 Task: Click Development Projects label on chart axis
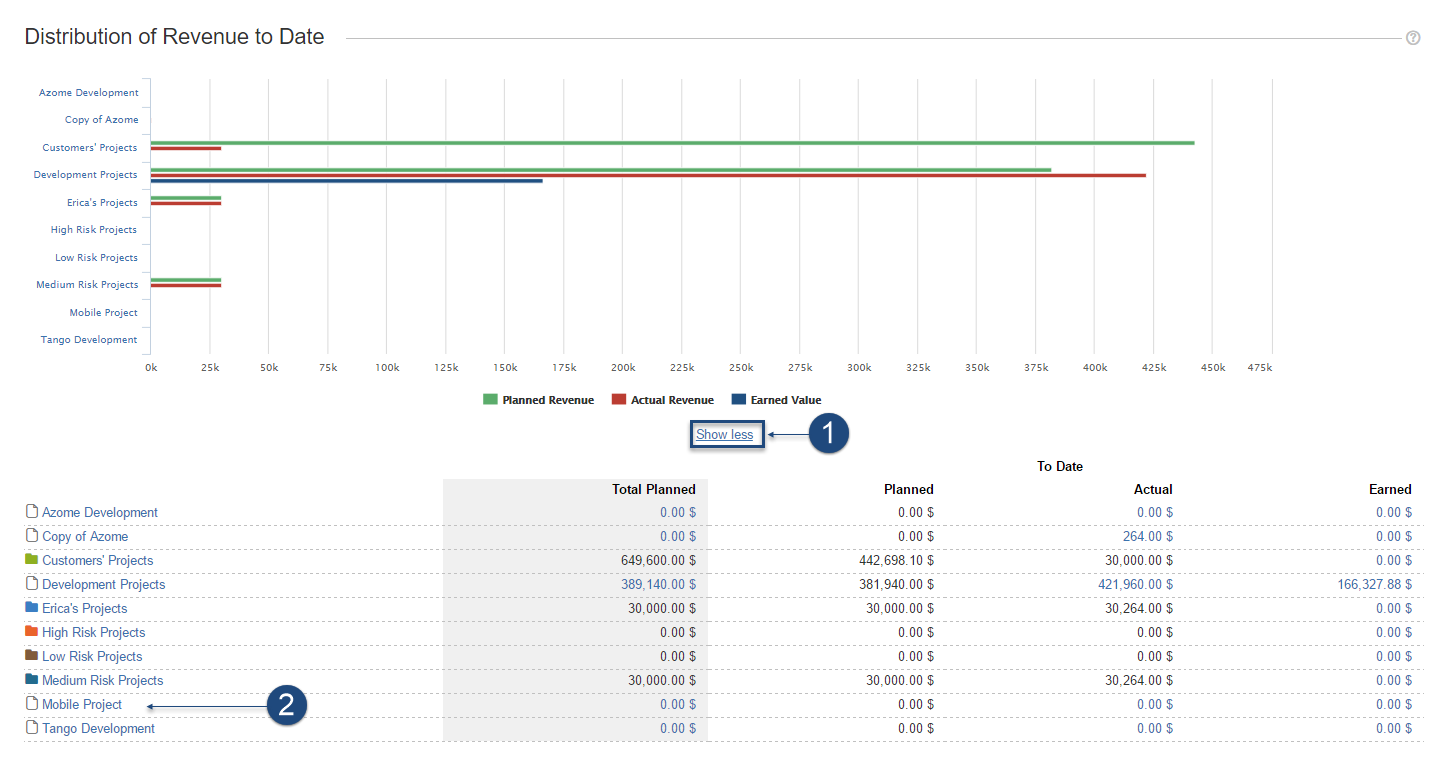click(86, 175)
